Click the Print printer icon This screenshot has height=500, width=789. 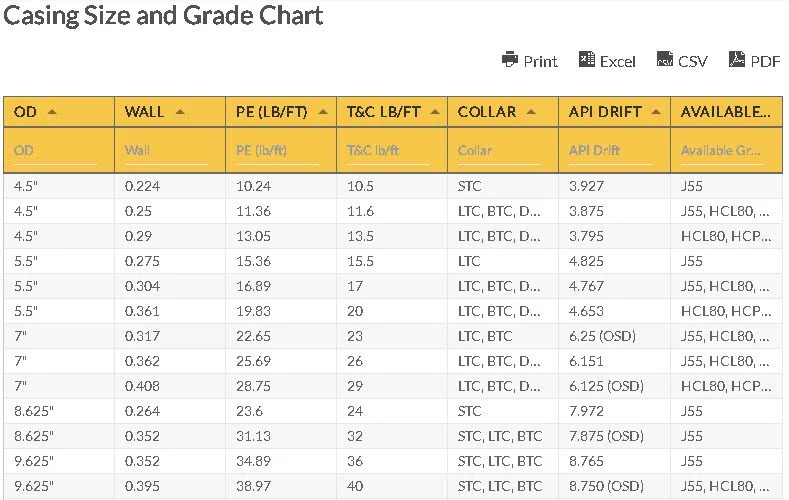510,60
